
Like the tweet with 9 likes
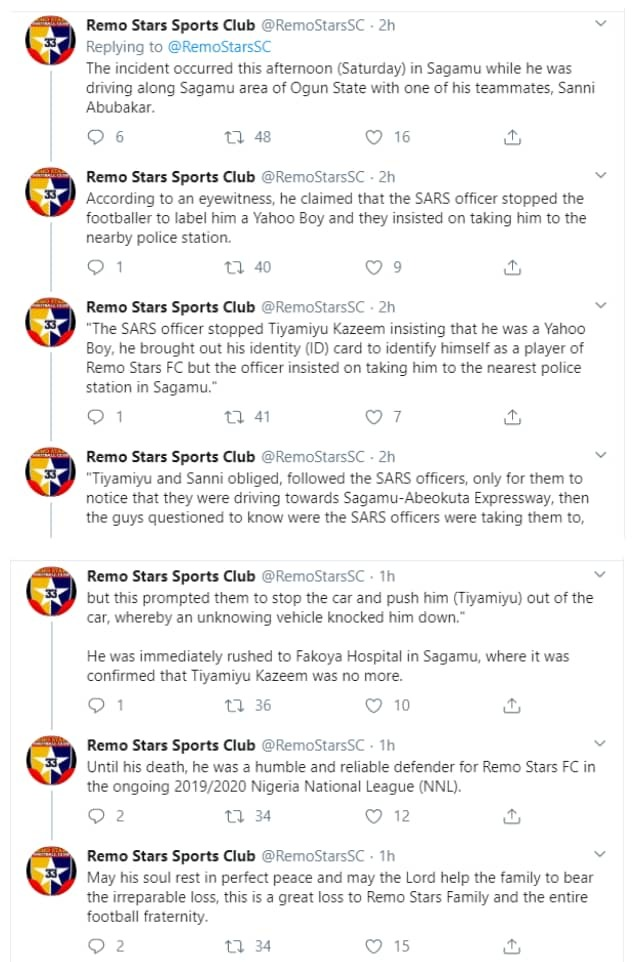(374, 267)
